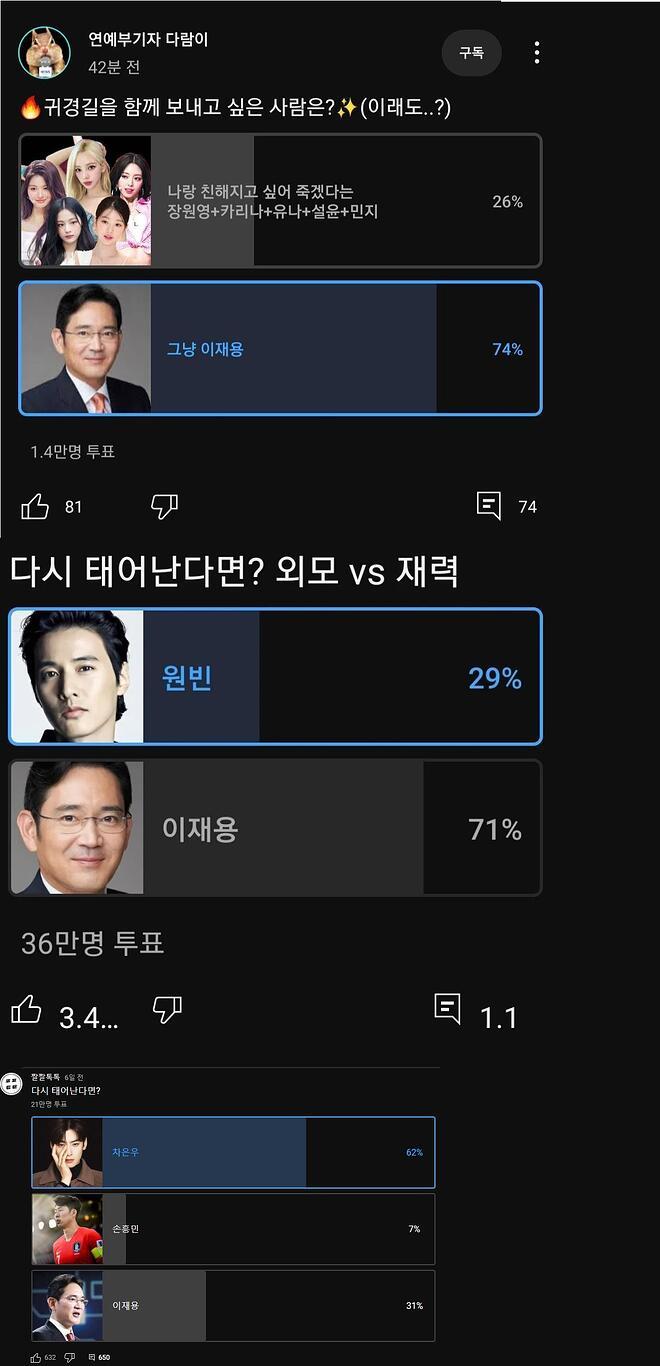This screenshot has height=1366, width=660.
Task: Select 이재용 option with 71%
Action: click(275, 828)
